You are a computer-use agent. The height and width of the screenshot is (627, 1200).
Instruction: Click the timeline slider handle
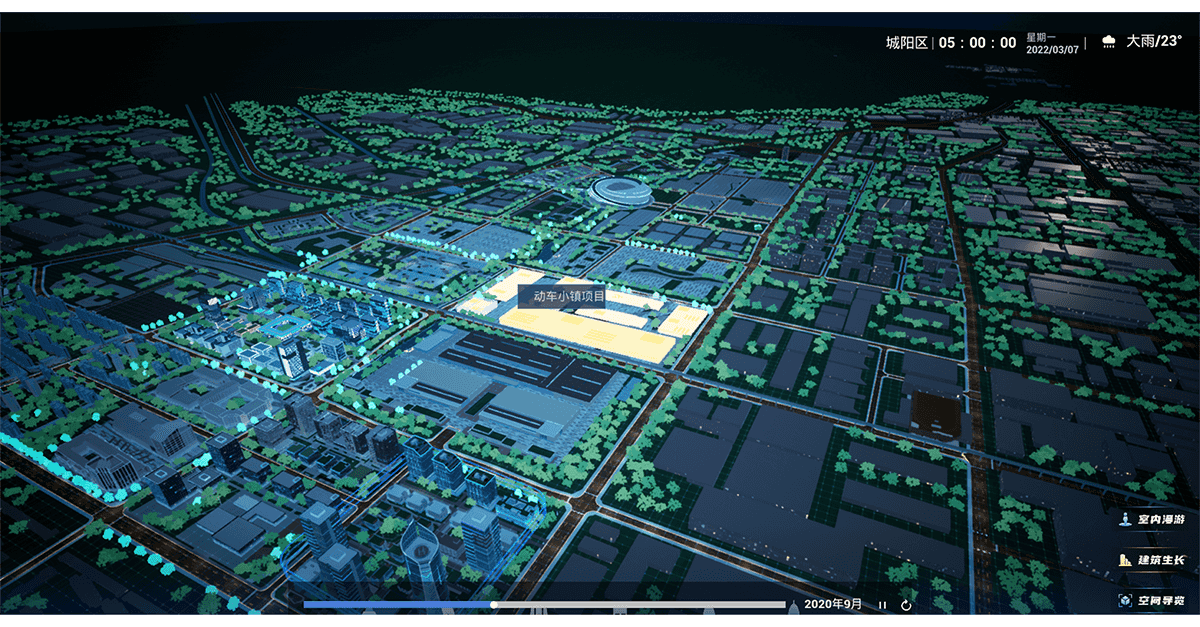[494, 604]
